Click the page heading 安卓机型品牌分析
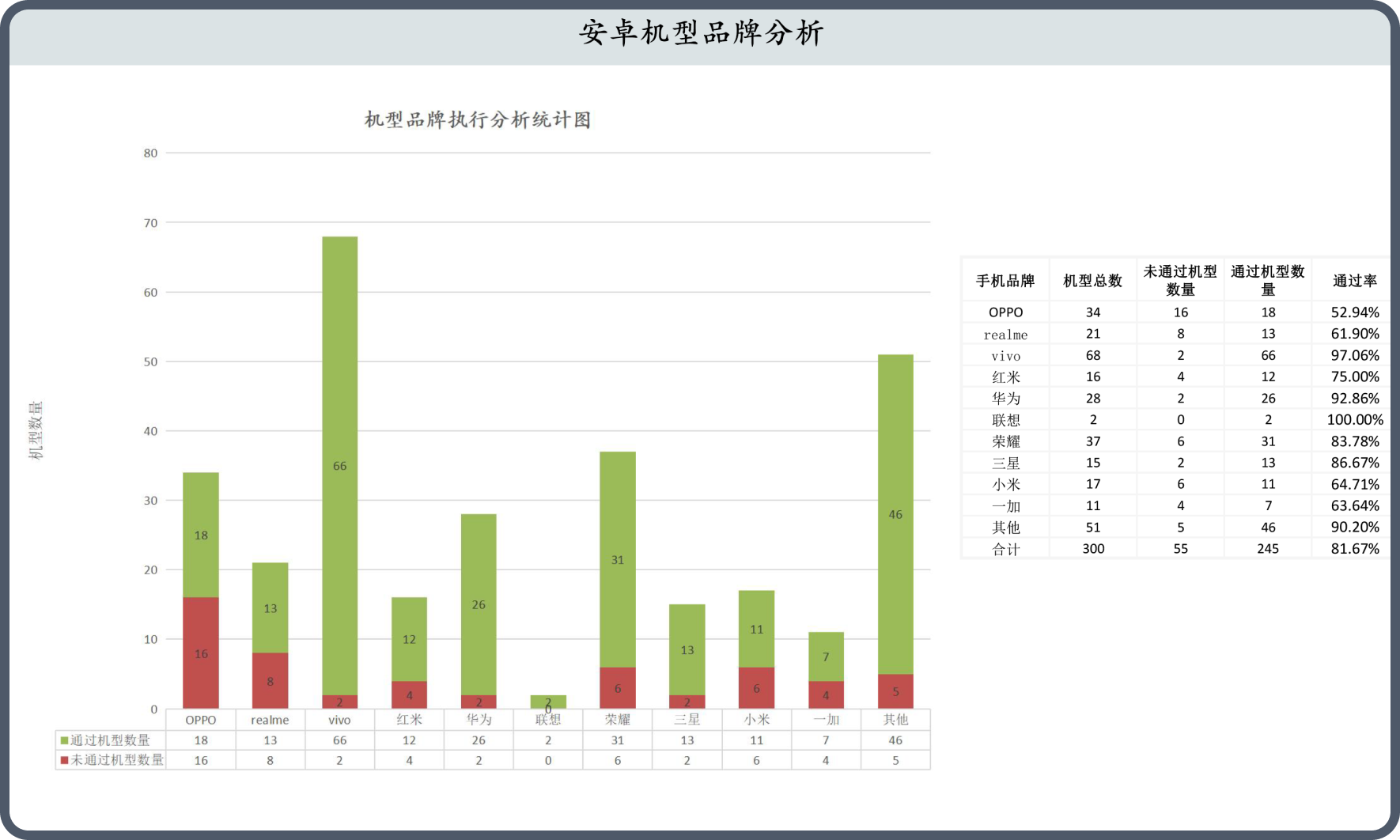This screenshot has width=1400, height=840. coord(701,33)
